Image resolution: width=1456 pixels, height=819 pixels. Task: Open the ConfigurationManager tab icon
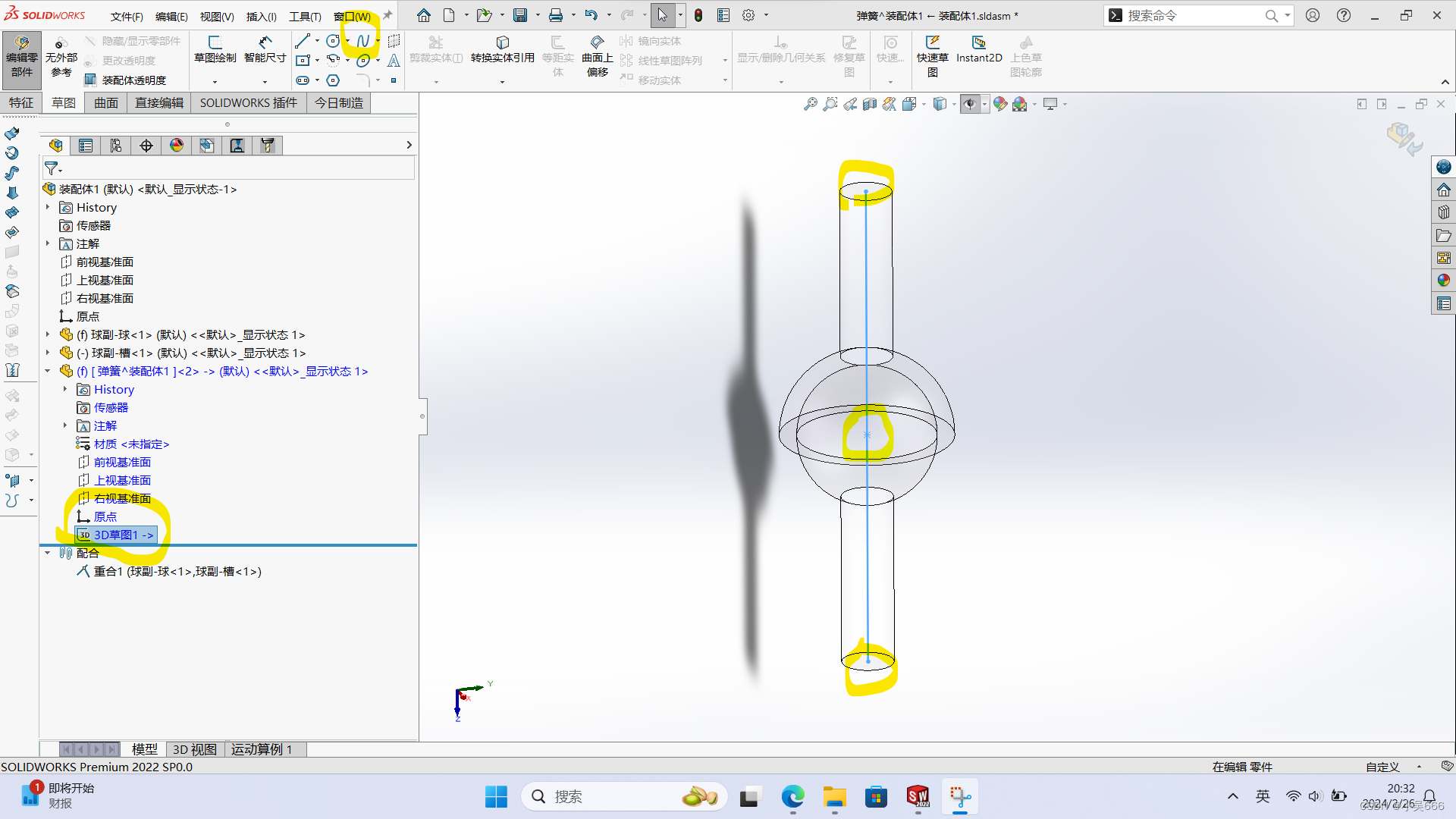[116, 146]
